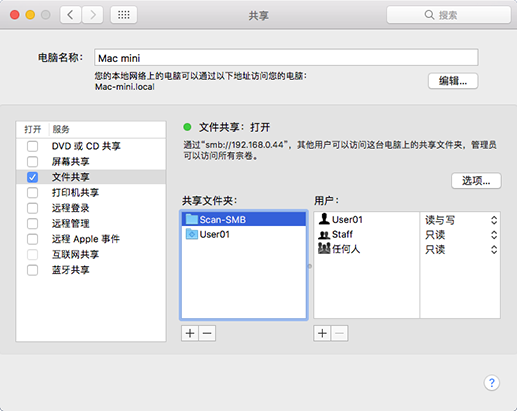Enable DVD 或 CD 共享 checkbox
The width and height of the screenshot is (517, 411).
tap(32, 146)
